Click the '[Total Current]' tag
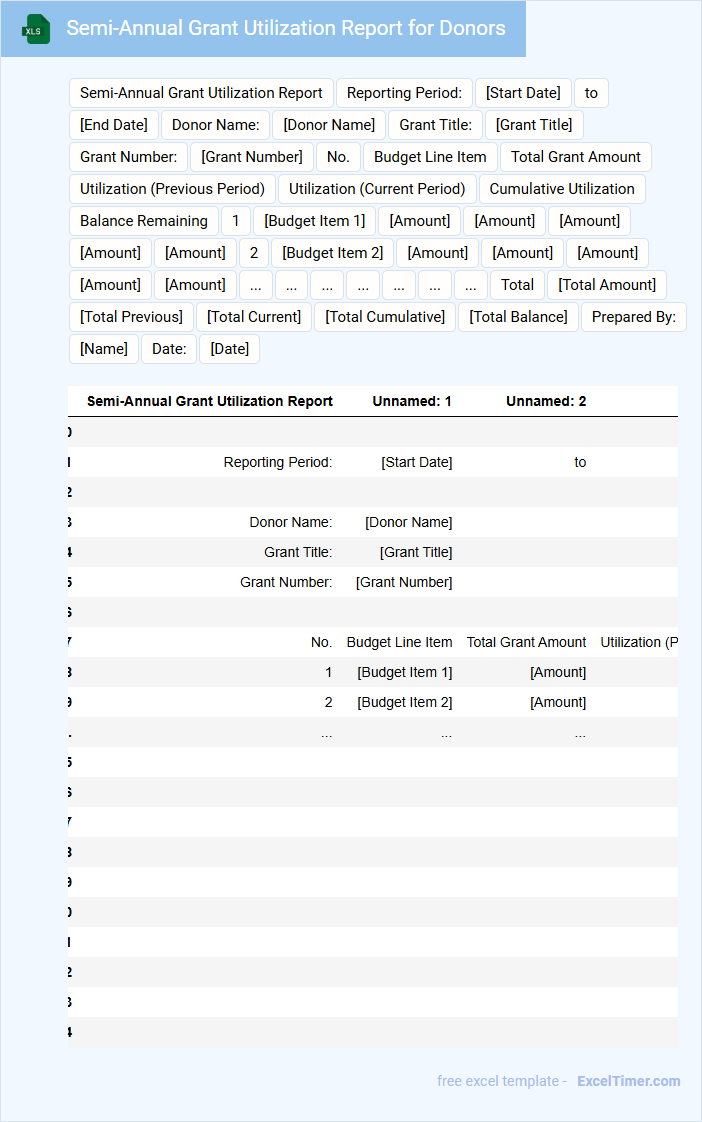 (254, 317)
